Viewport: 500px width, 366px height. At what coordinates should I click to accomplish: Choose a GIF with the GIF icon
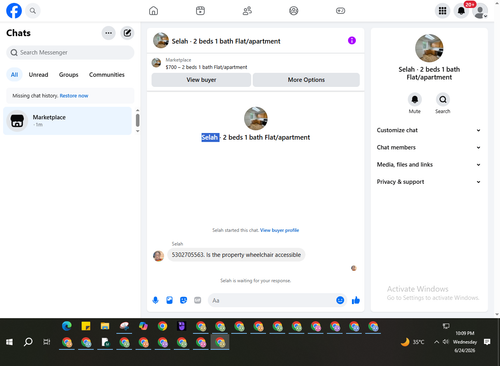point(198,300)
